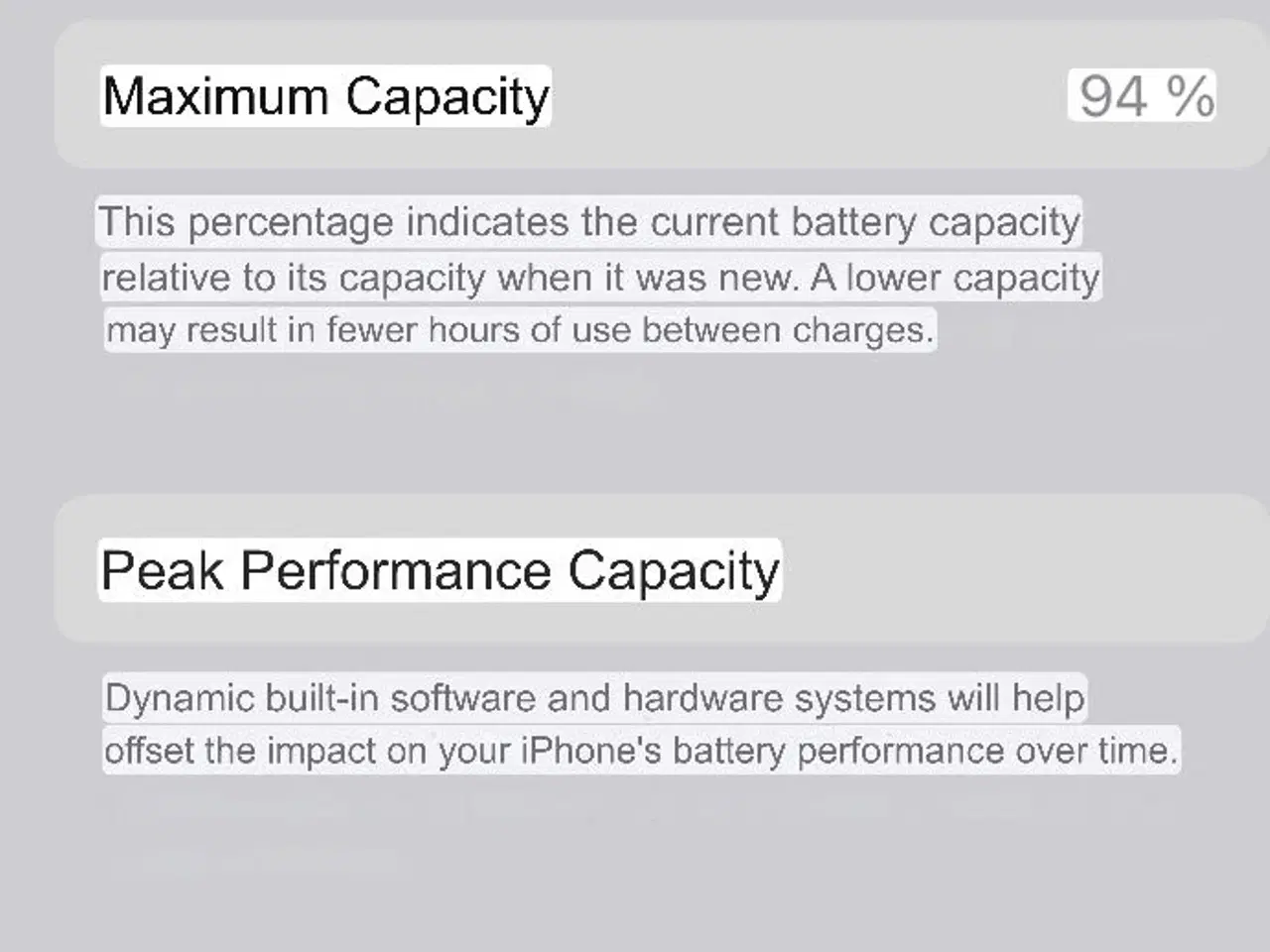Click the 94 % capacity value
The height and width of the screenshot is (952, 1270).
[1145, 96]
